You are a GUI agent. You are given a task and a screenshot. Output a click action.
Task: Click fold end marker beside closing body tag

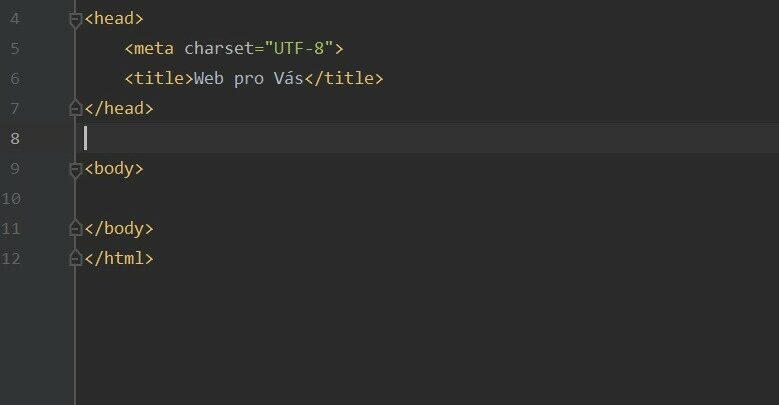click(75, 228)
